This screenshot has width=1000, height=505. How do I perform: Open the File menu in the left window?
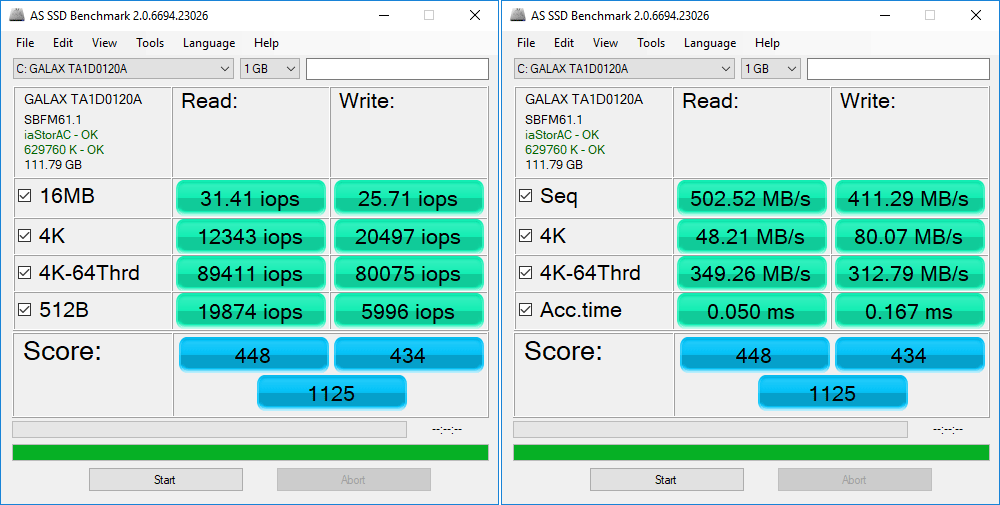point(25,43)
